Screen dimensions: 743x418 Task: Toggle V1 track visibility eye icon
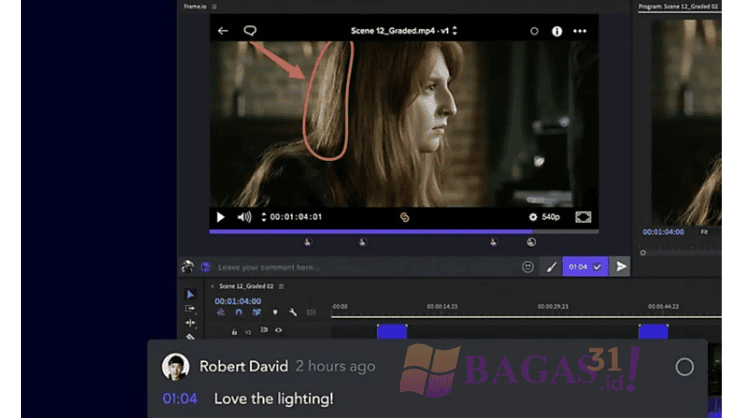pyautogui.click(x=278, y=330)
